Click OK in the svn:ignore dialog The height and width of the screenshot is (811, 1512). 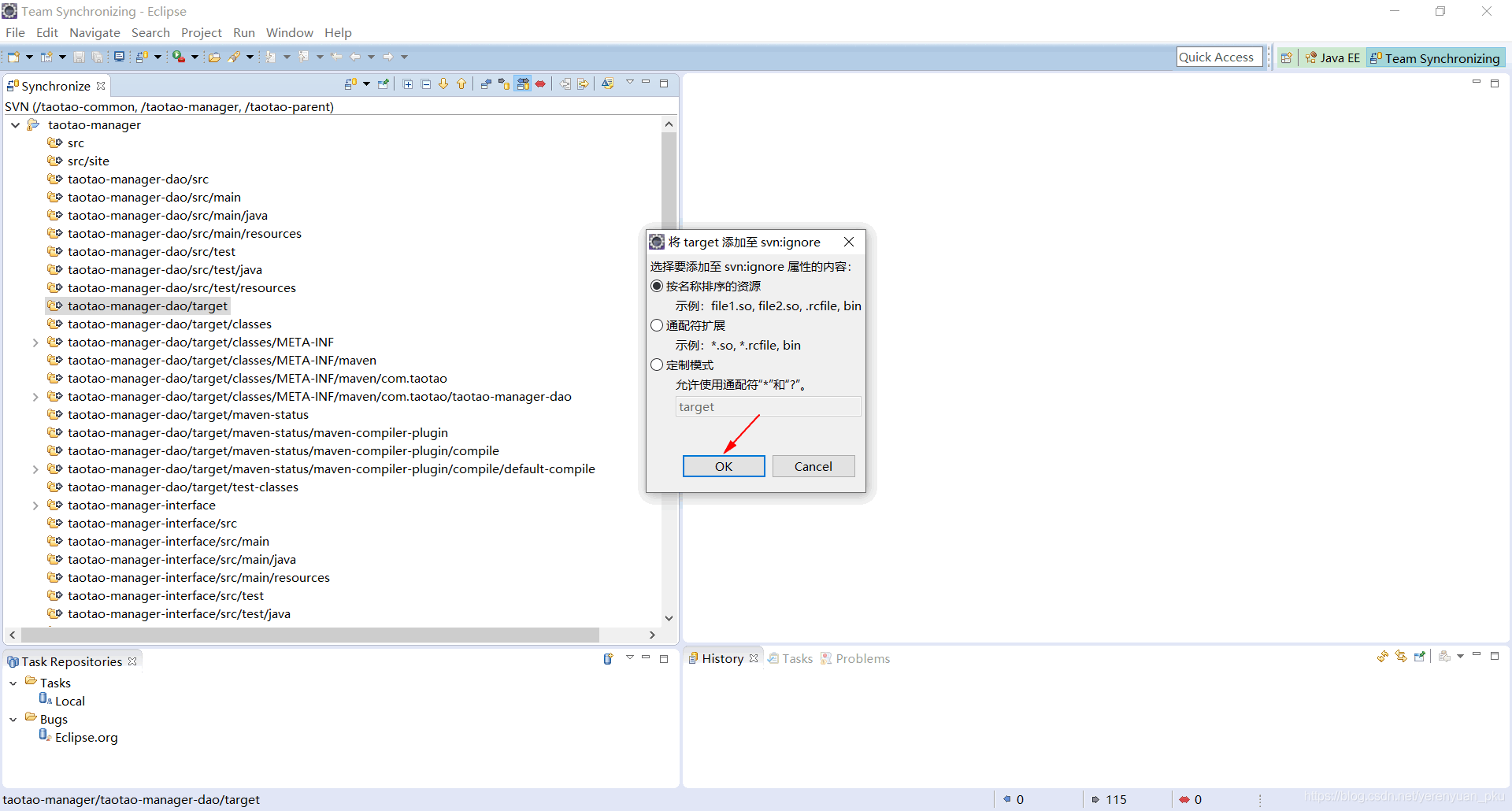coord(724,466)
